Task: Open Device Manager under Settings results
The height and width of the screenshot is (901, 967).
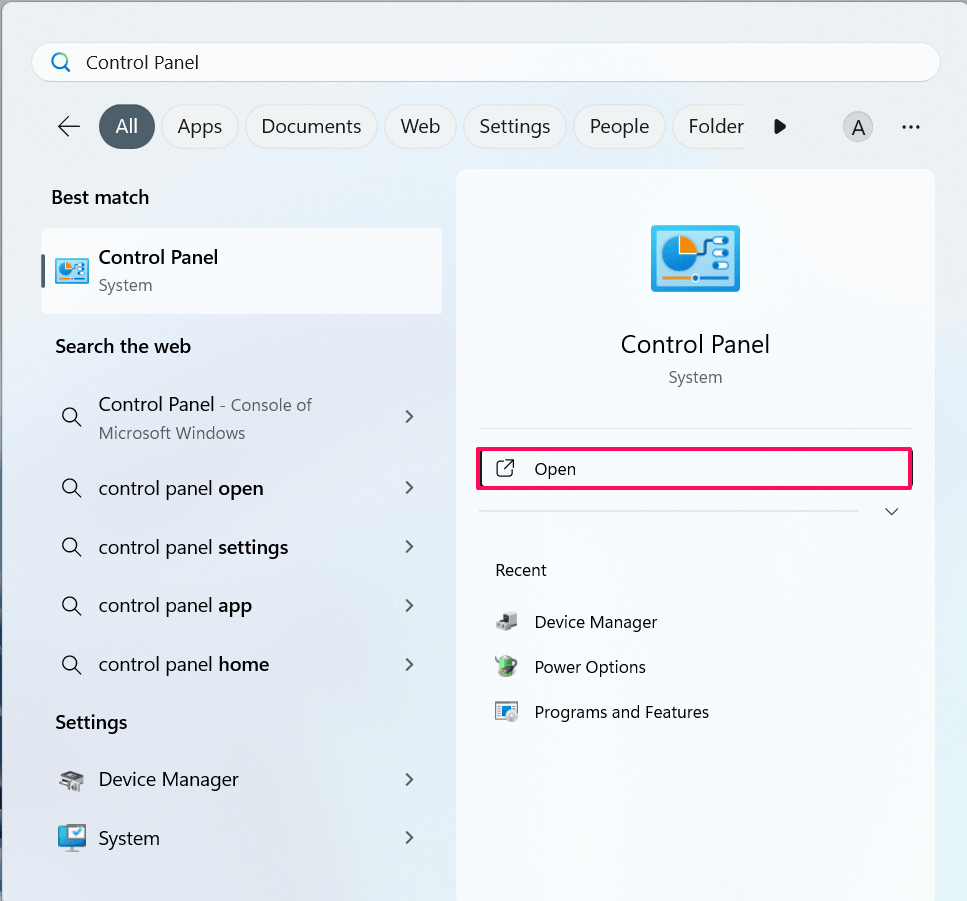Action: 241,780
